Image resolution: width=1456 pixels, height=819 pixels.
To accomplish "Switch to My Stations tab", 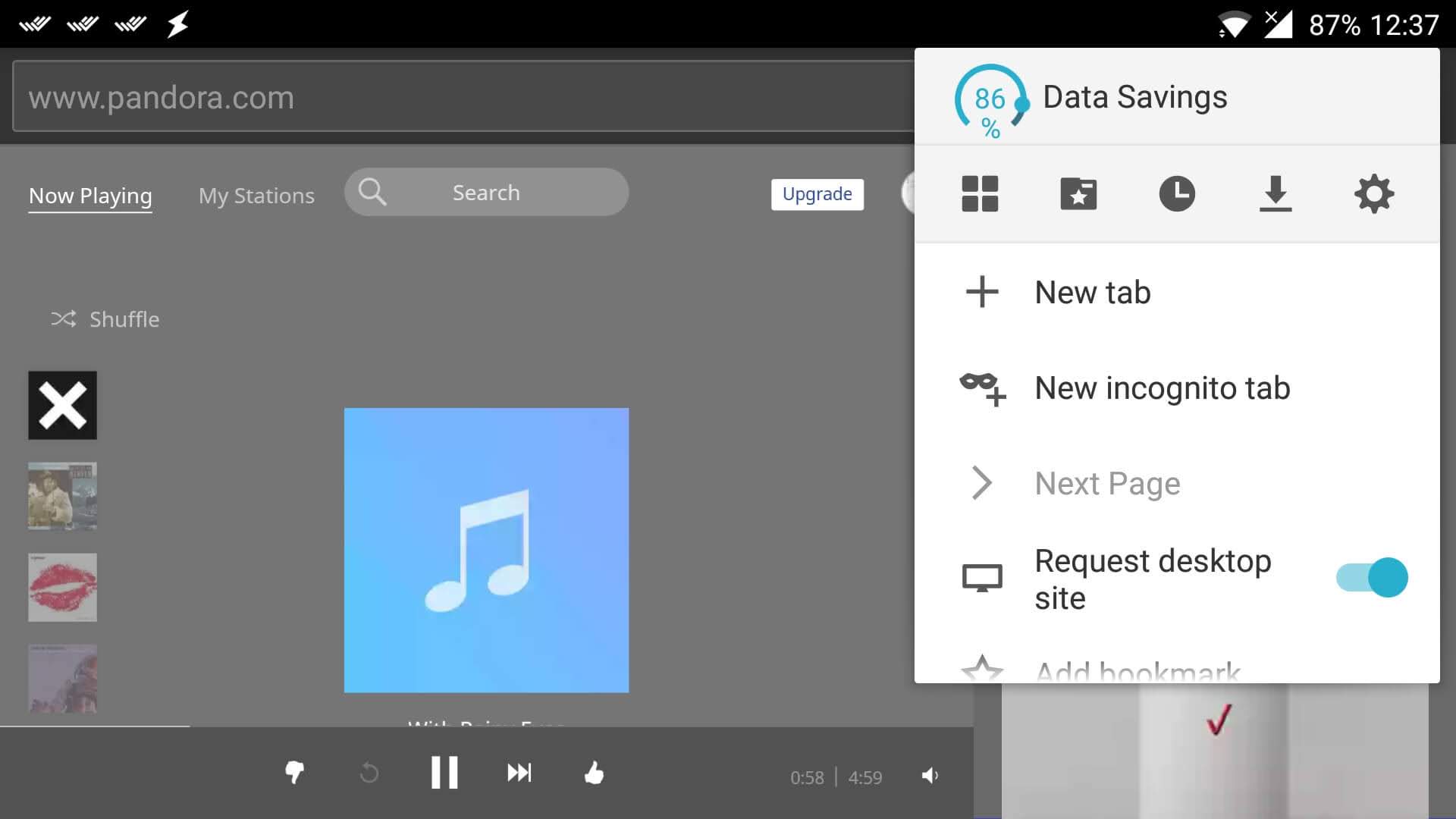I will 256,196.
